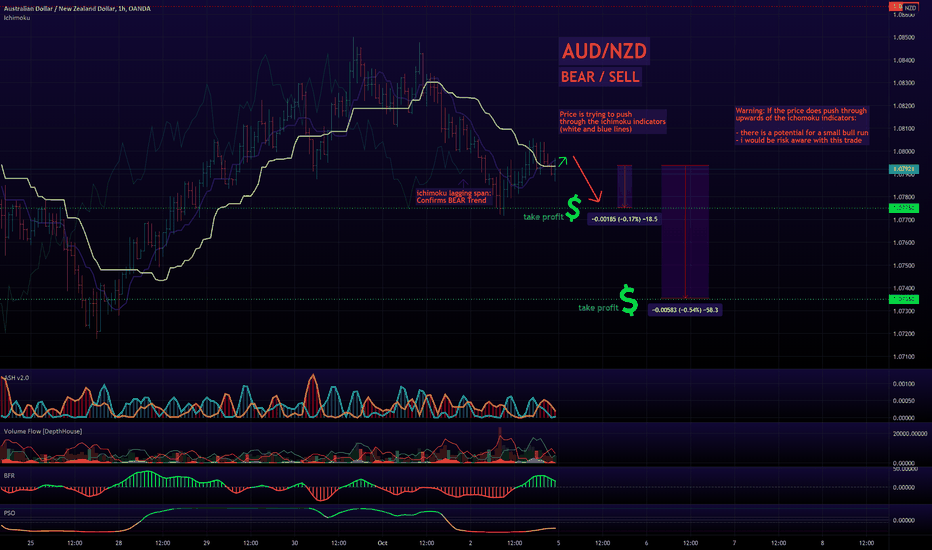Select the small short-position box near 1.07750

pyautogui.click(x=624, y=186)
